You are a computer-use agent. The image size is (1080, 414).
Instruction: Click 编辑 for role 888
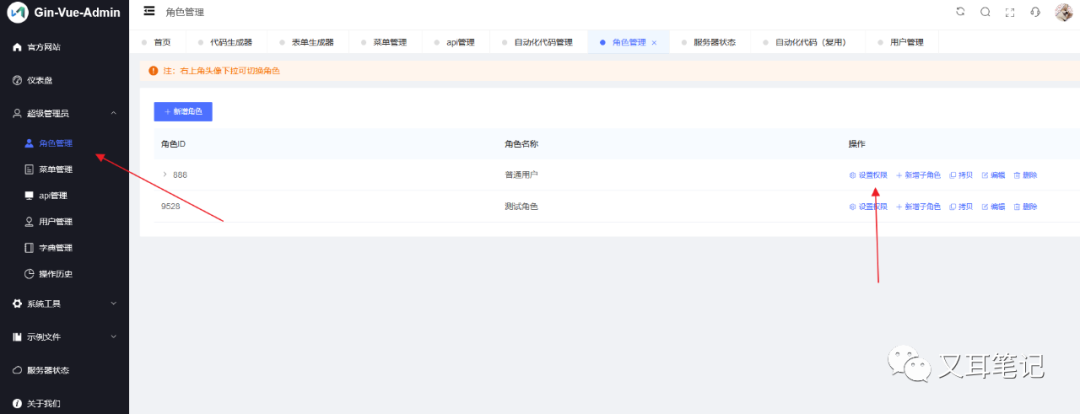993,175
